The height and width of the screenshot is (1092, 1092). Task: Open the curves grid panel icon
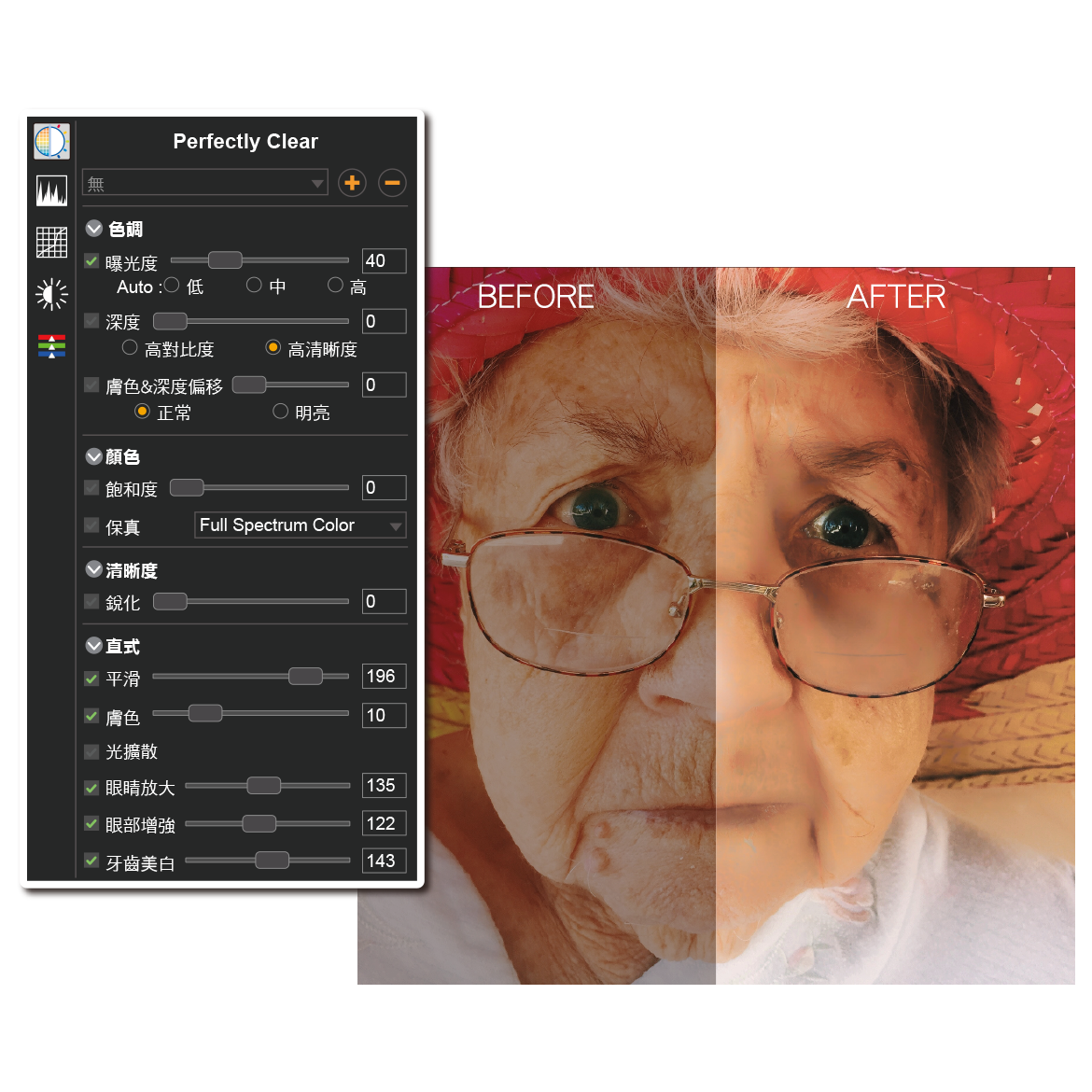pyautogui.click(x=51, y=242)
